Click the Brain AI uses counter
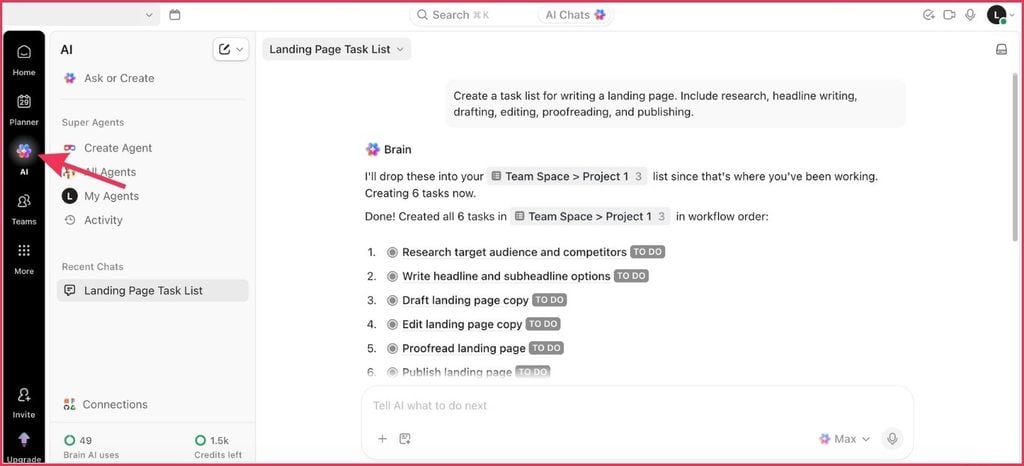Image resolution: width=1024 pixels, height=466 pixels. click(x=91, y=447)
